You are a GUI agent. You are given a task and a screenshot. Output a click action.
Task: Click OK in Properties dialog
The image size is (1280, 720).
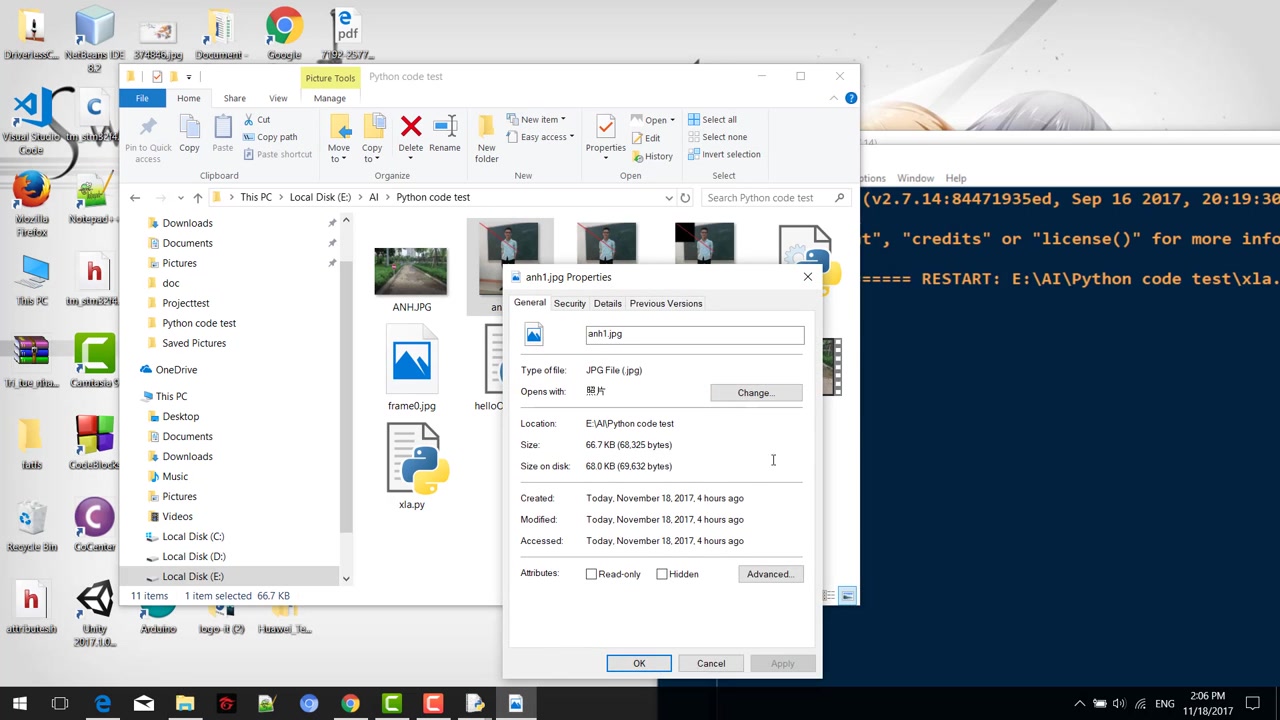[639, 663]
